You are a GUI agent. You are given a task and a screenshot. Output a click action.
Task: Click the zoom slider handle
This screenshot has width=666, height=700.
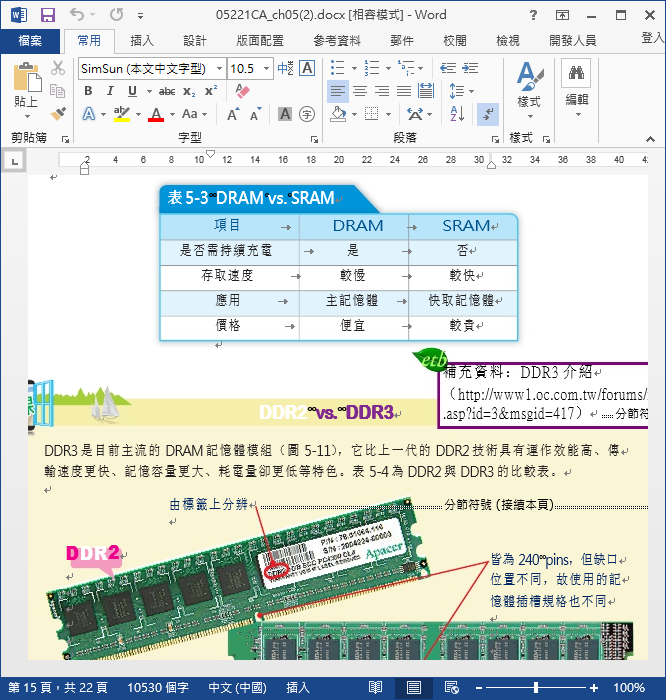pyautogui.click(x=536, y=688)
